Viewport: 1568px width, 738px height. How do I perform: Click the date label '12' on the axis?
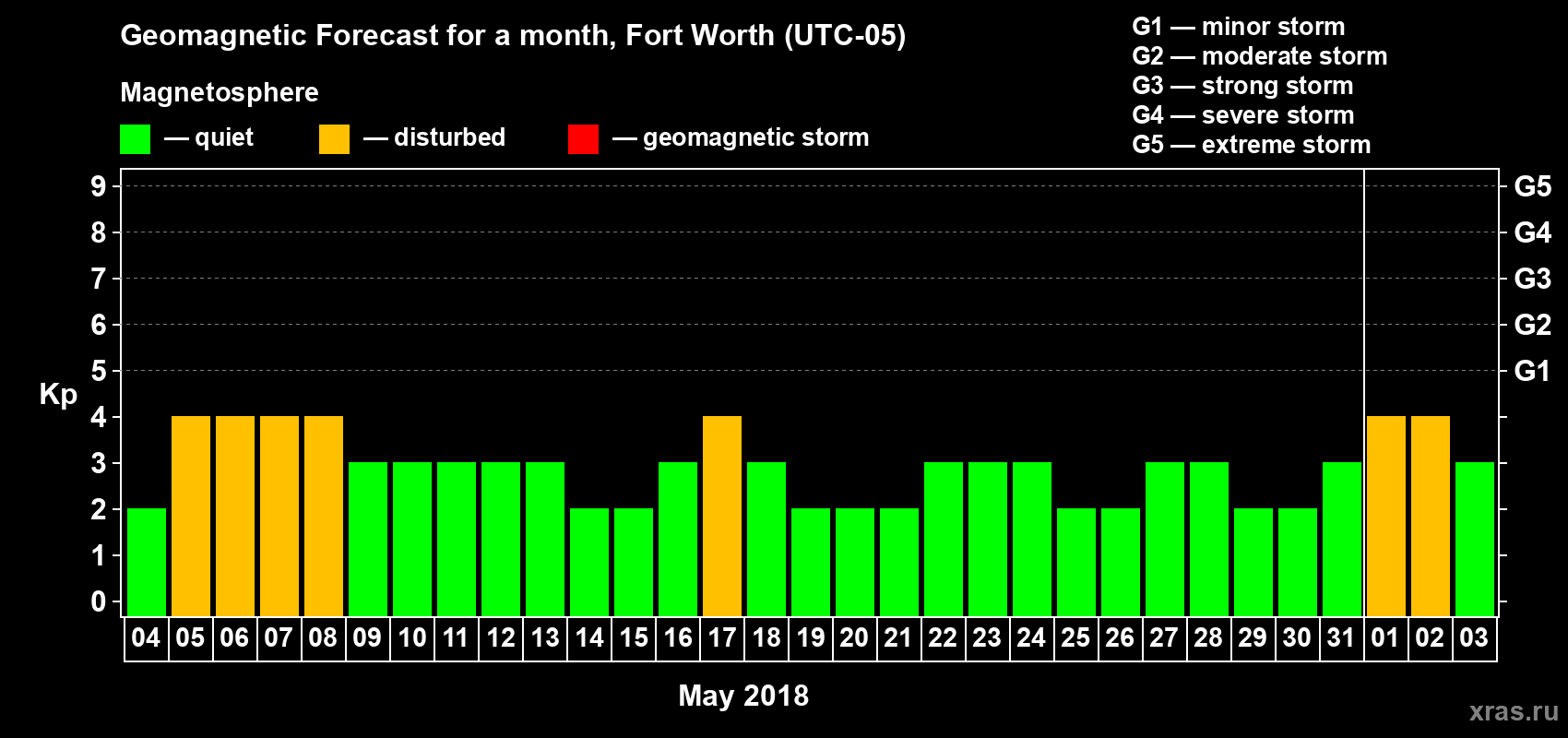[500, 637]
